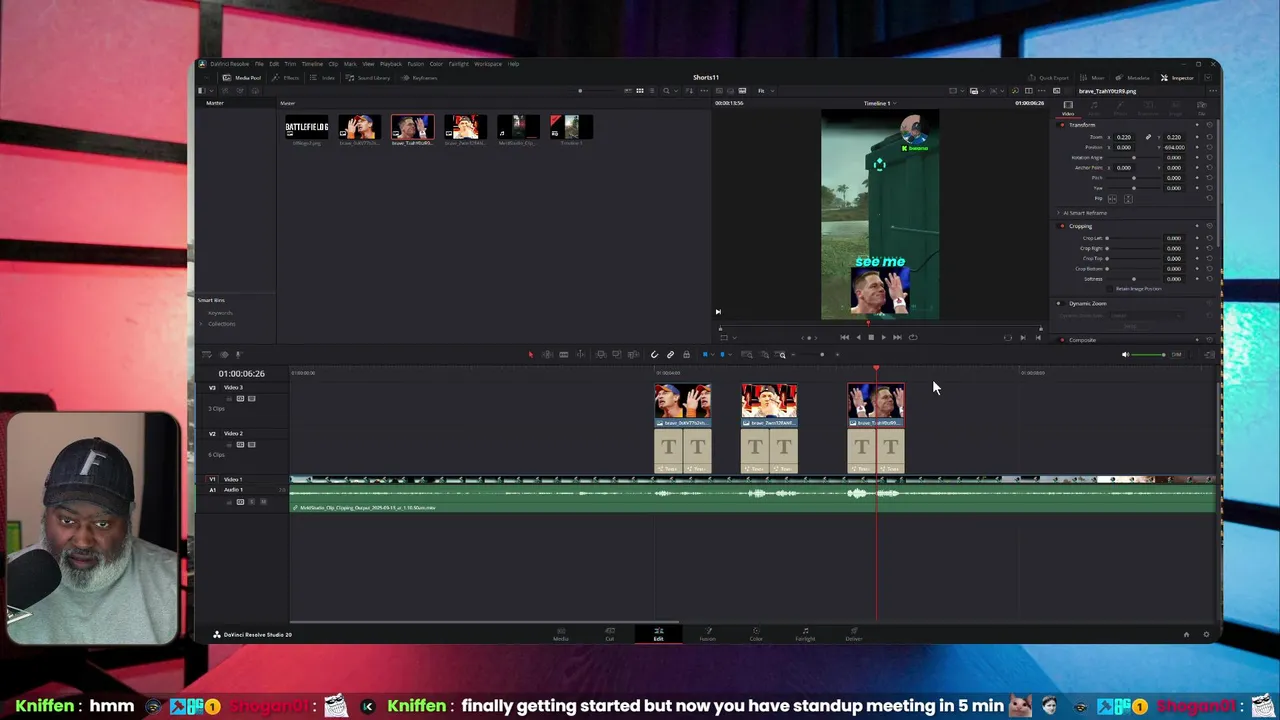Open Inspector File tab

pos(1202,108)
